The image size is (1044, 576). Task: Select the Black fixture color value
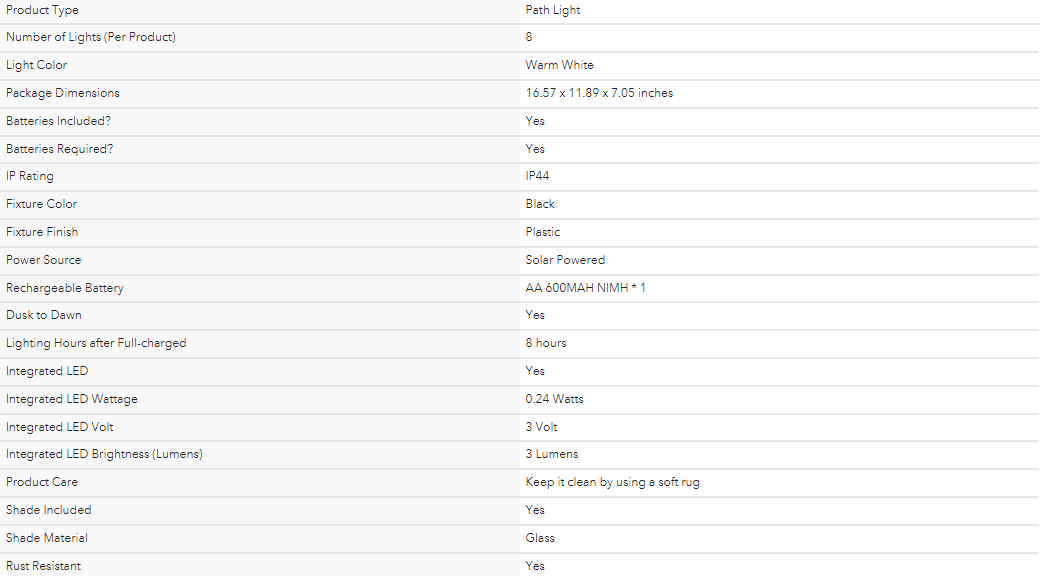click(x=540, y=204)
